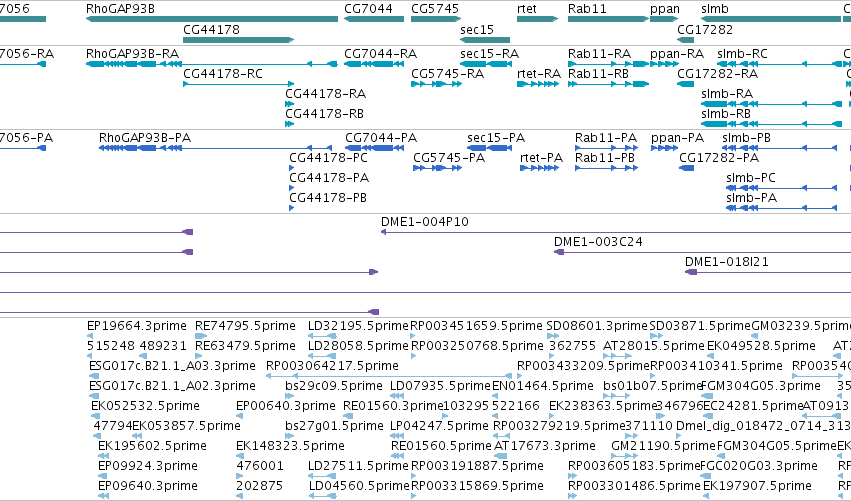Image resolution: width=851 pixels, height=501 pixels.
Task: Select BAC clone DME1-003C24
Action: 598,242
